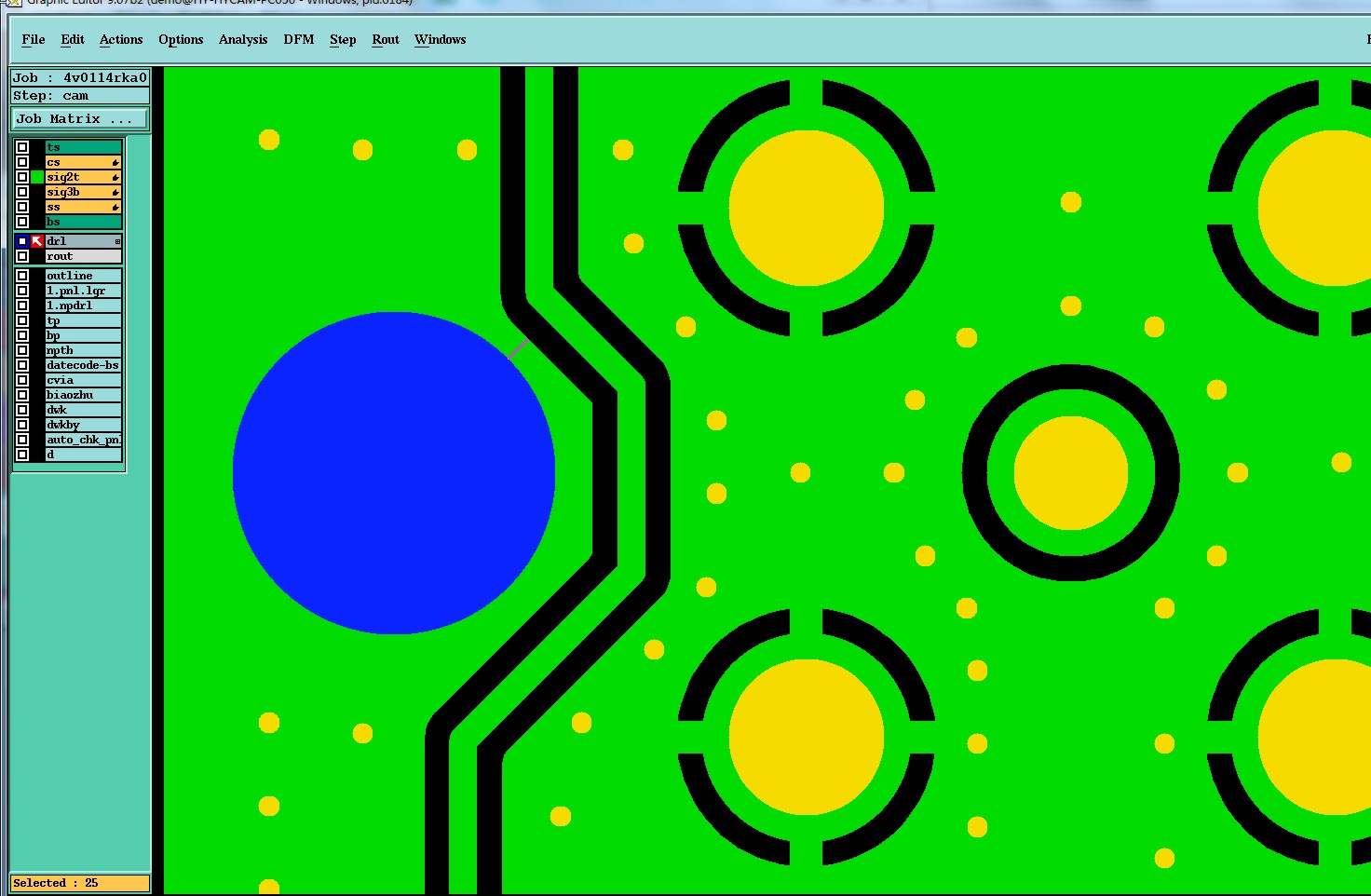Toggle the npth layer checkbox

pos(22,350)
